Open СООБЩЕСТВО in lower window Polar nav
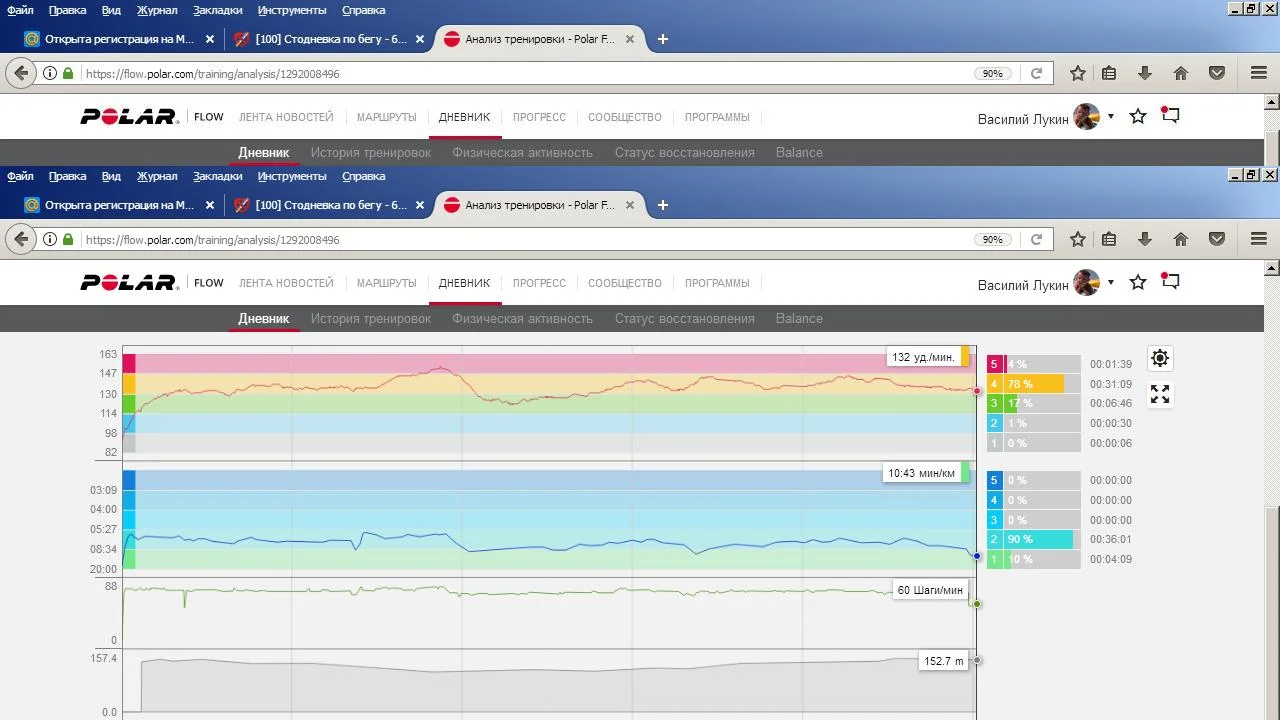The width and height of the screenshot is (1280, 720). (625, 283)
